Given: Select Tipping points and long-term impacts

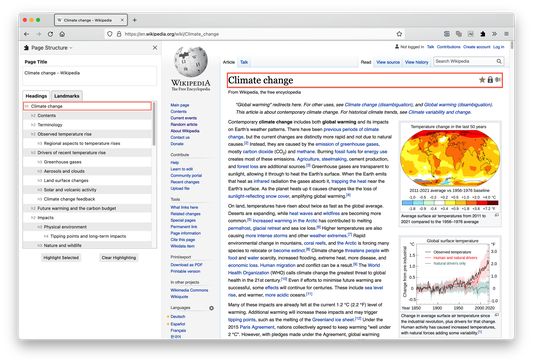Looking at the screenshot, I should pyautogui.click(x=87, y=236).
